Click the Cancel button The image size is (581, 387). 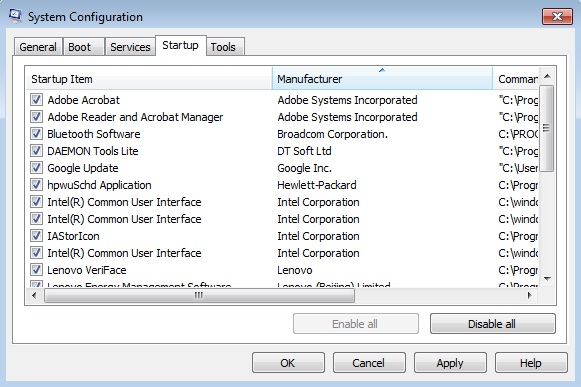coord(369,363)
